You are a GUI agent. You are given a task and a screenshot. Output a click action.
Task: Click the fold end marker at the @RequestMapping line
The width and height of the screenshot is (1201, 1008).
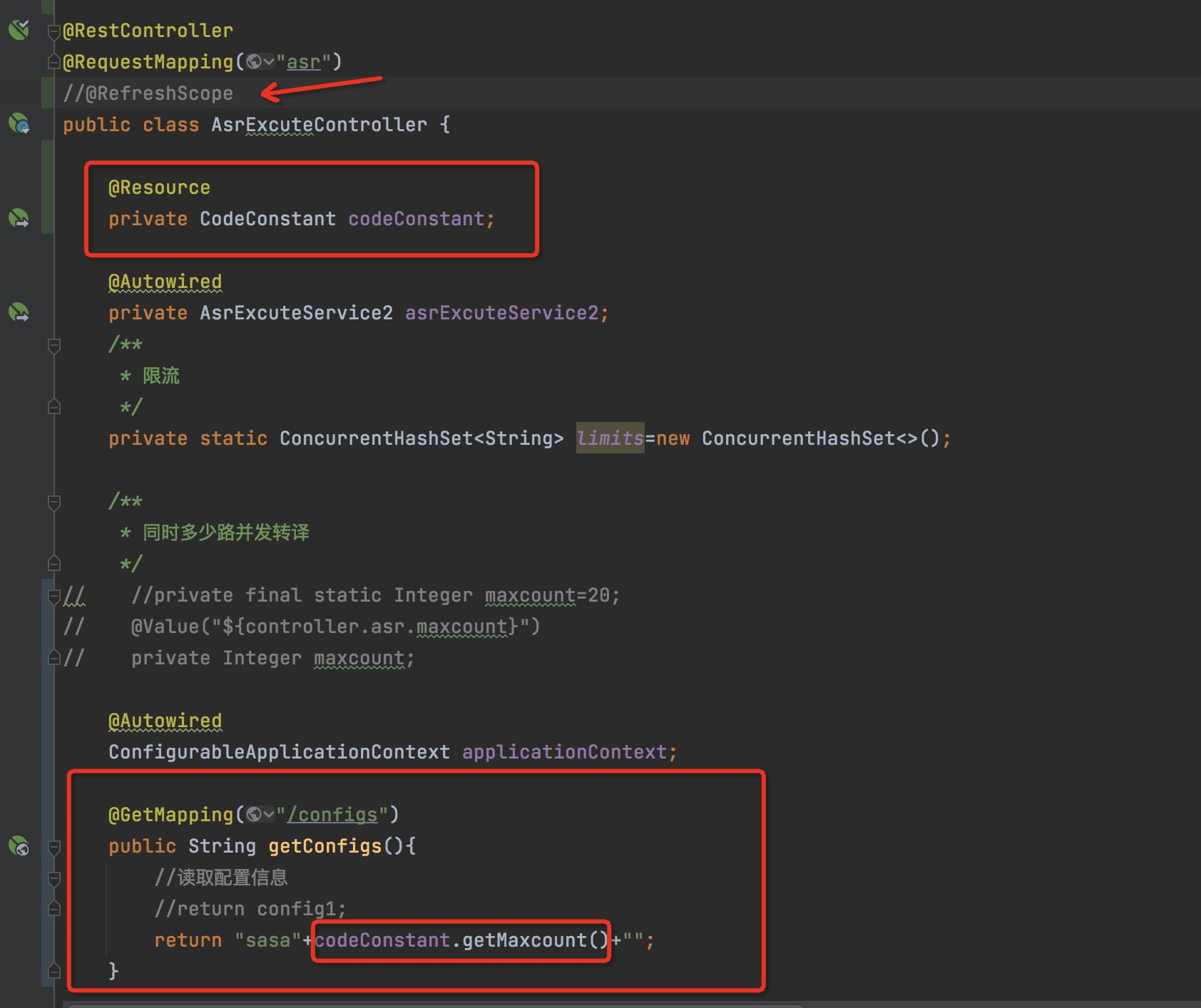point(53,63)
